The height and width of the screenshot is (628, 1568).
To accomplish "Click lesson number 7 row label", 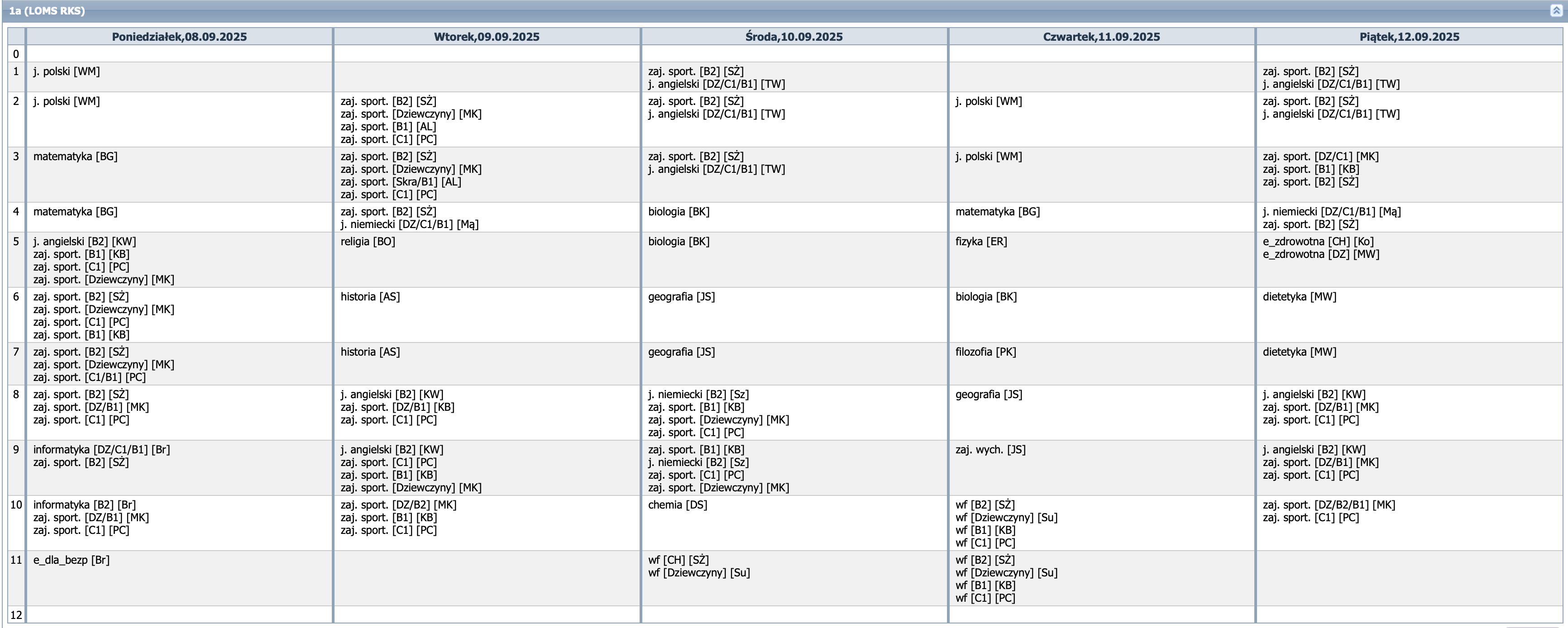I will pos(16,352).
